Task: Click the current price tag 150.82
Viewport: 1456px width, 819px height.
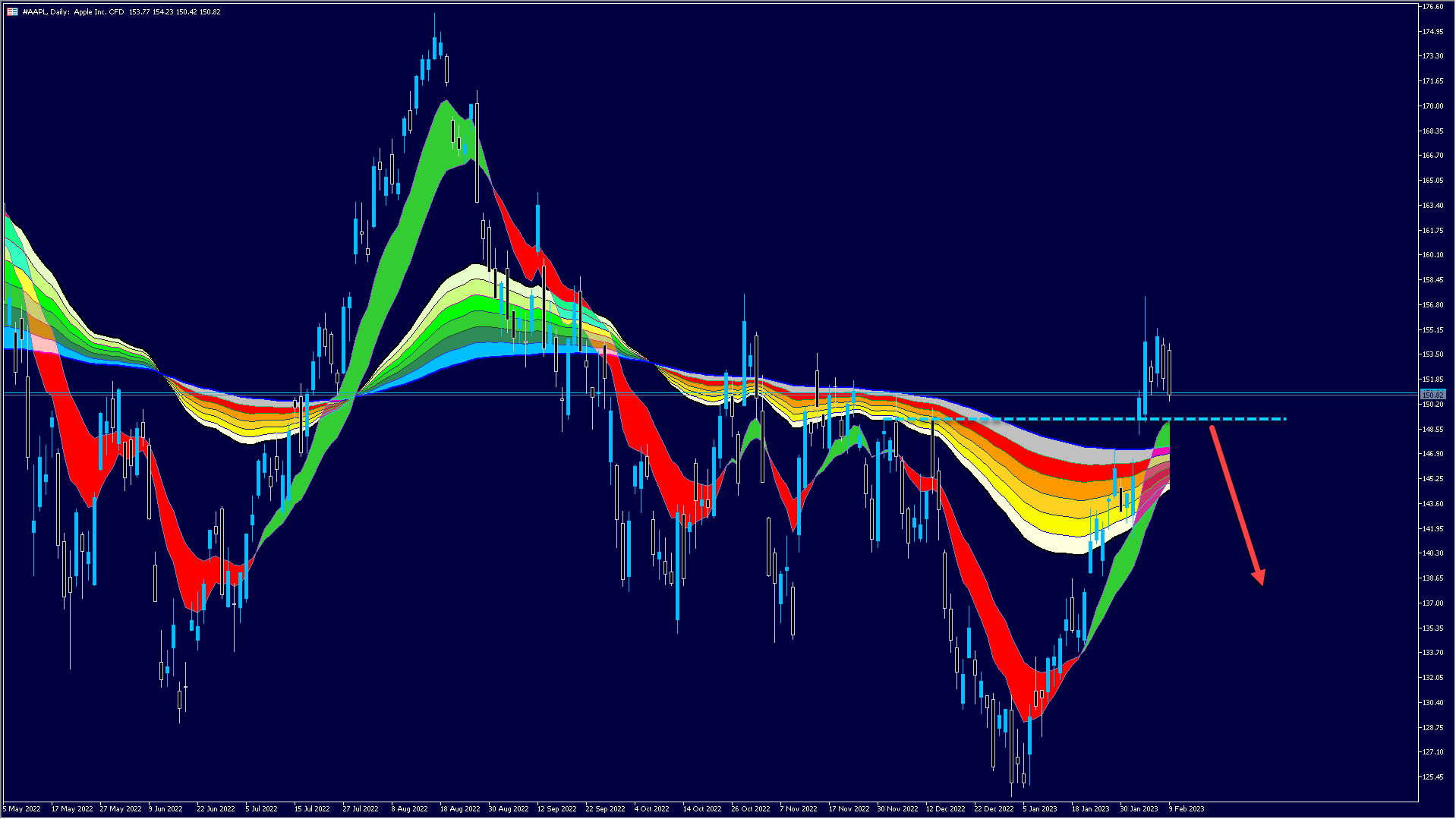Action: pyautogui.click(x=1433, y=395)
